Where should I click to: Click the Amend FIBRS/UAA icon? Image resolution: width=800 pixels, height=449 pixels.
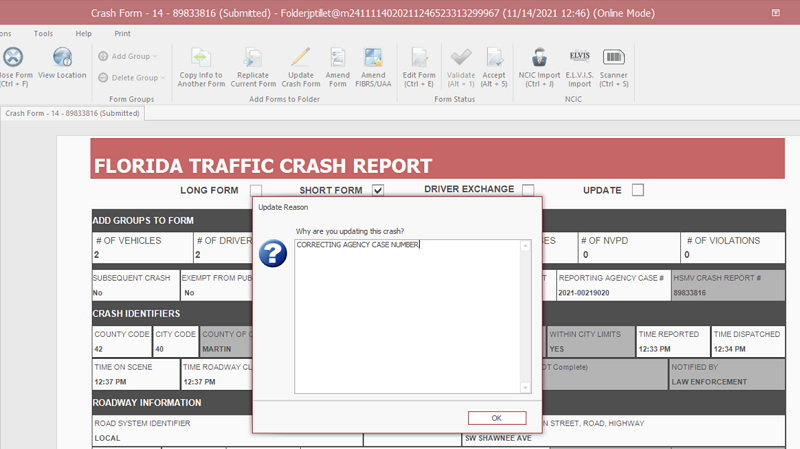(373, 58)
